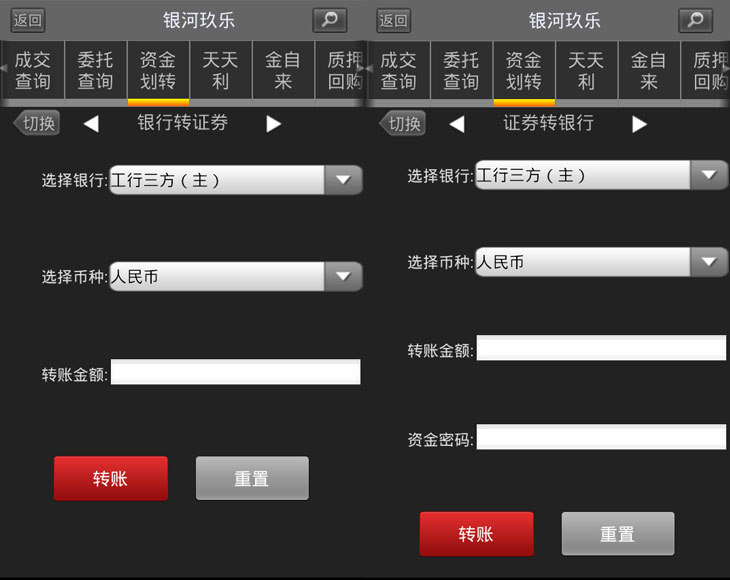
Task: Click the 银行转证券 heading text
Action: tap(182, 123)
